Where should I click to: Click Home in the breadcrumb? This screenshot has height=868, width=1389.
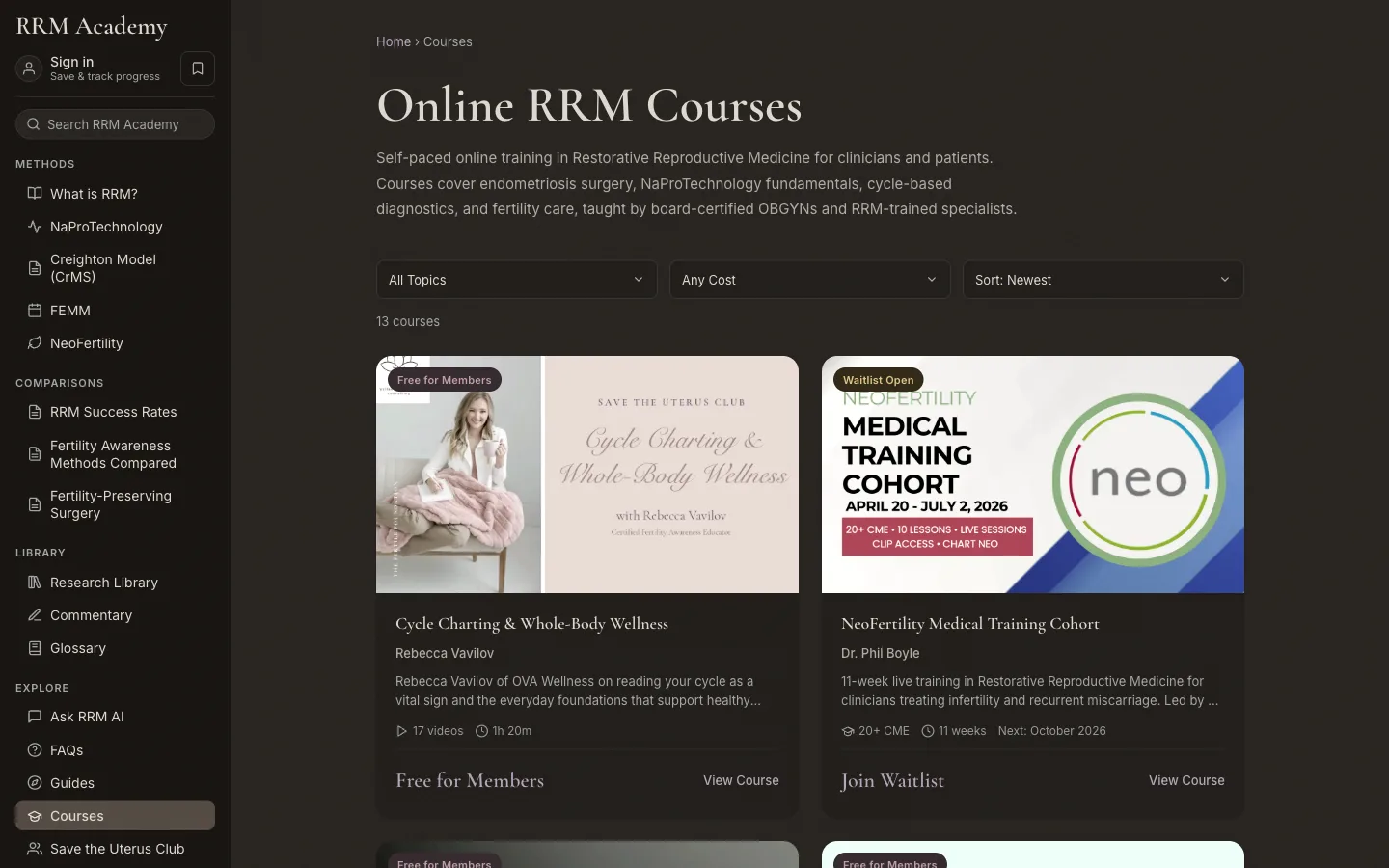click(394, 41)
